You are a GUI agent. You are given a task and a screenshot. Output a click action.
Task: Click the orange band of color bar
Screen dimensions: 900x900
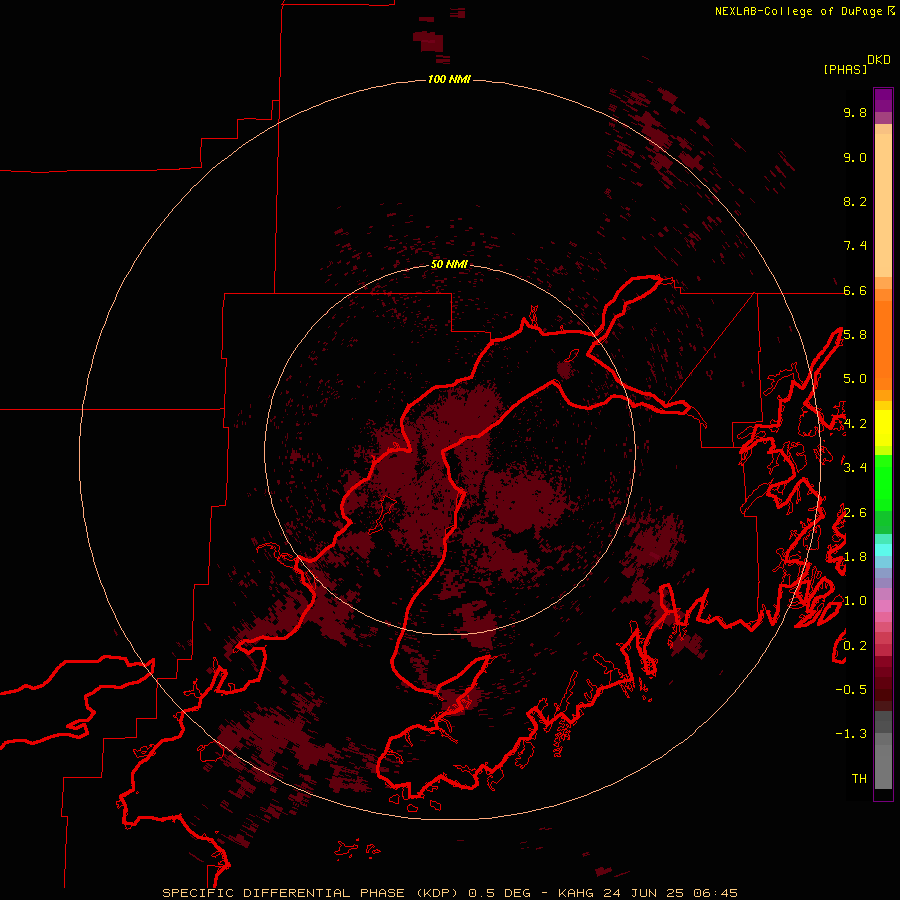click(883, 344)
